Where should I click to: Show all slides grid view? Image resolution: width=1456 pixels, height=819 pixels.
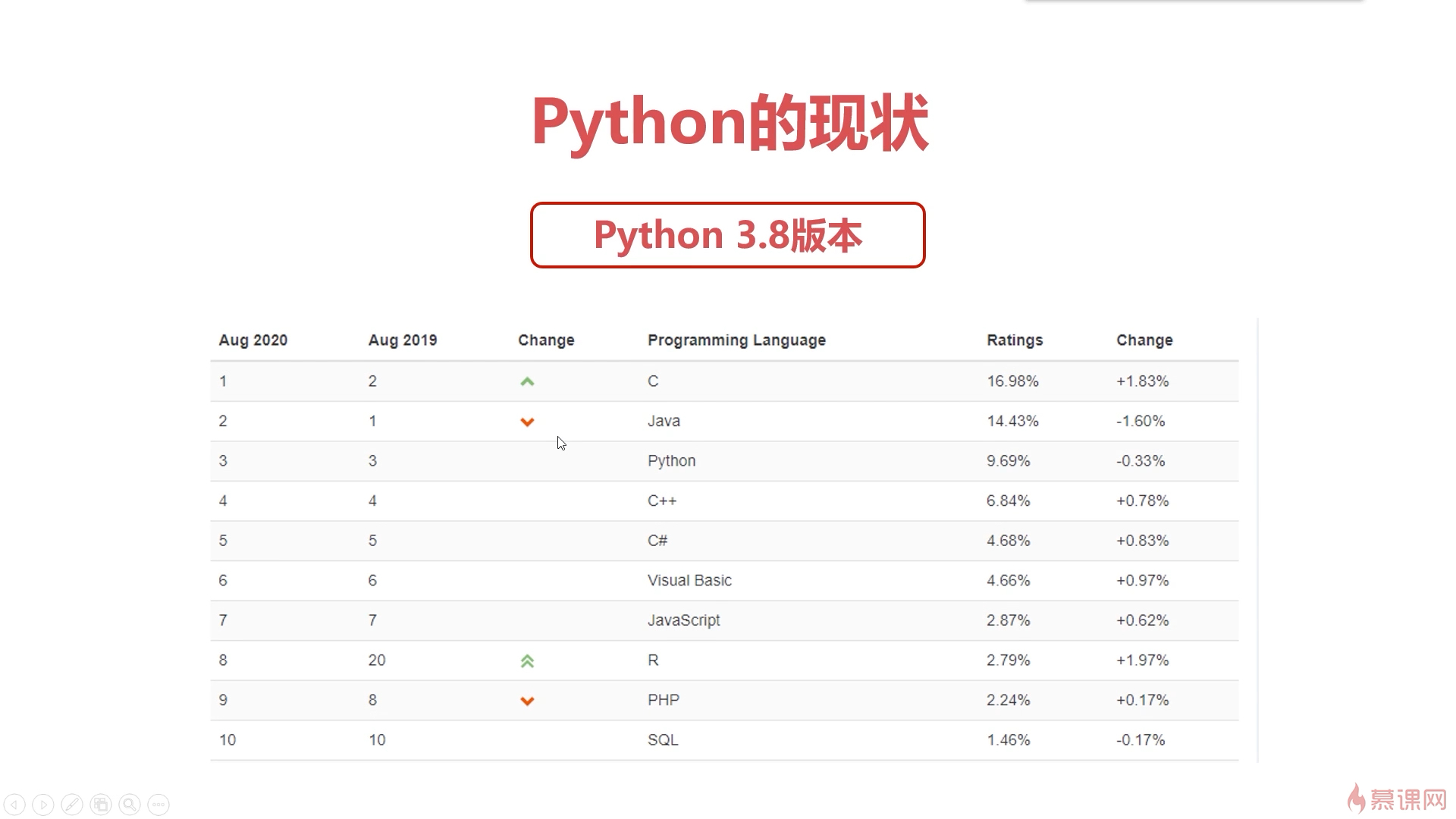(x=101, y=805)
